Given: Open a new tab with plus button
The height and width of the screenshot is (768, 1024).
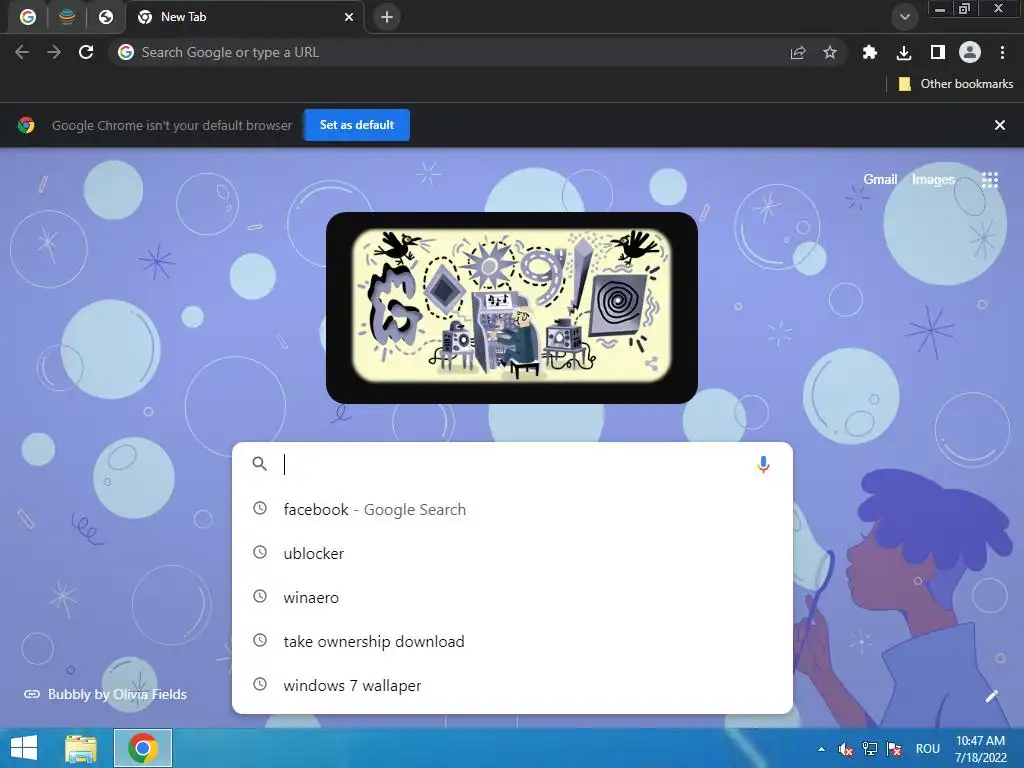Looking at the screenshot, I should tap(387, 17).
